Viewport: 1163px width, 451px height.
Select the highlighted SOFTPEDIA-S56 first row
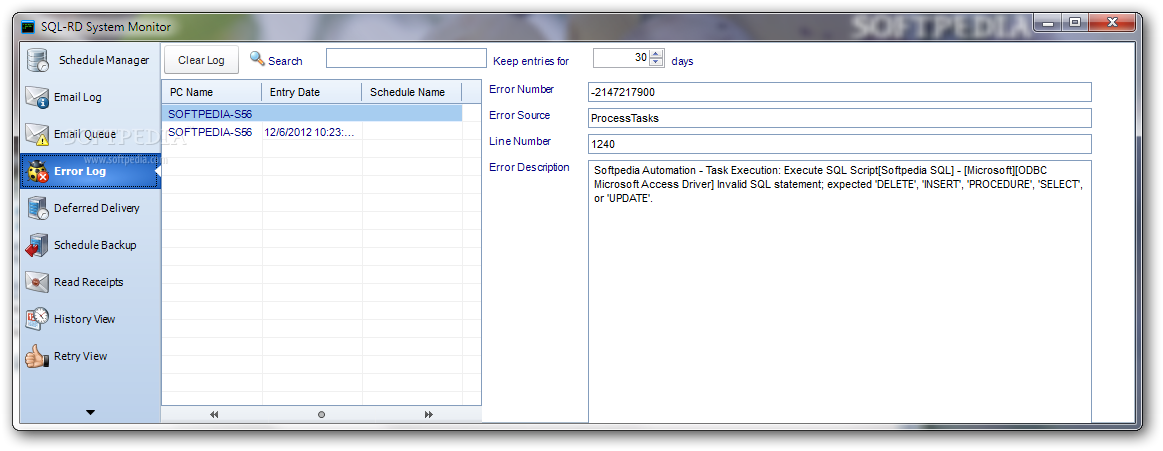pyautogui.click(x=312, y=113)
